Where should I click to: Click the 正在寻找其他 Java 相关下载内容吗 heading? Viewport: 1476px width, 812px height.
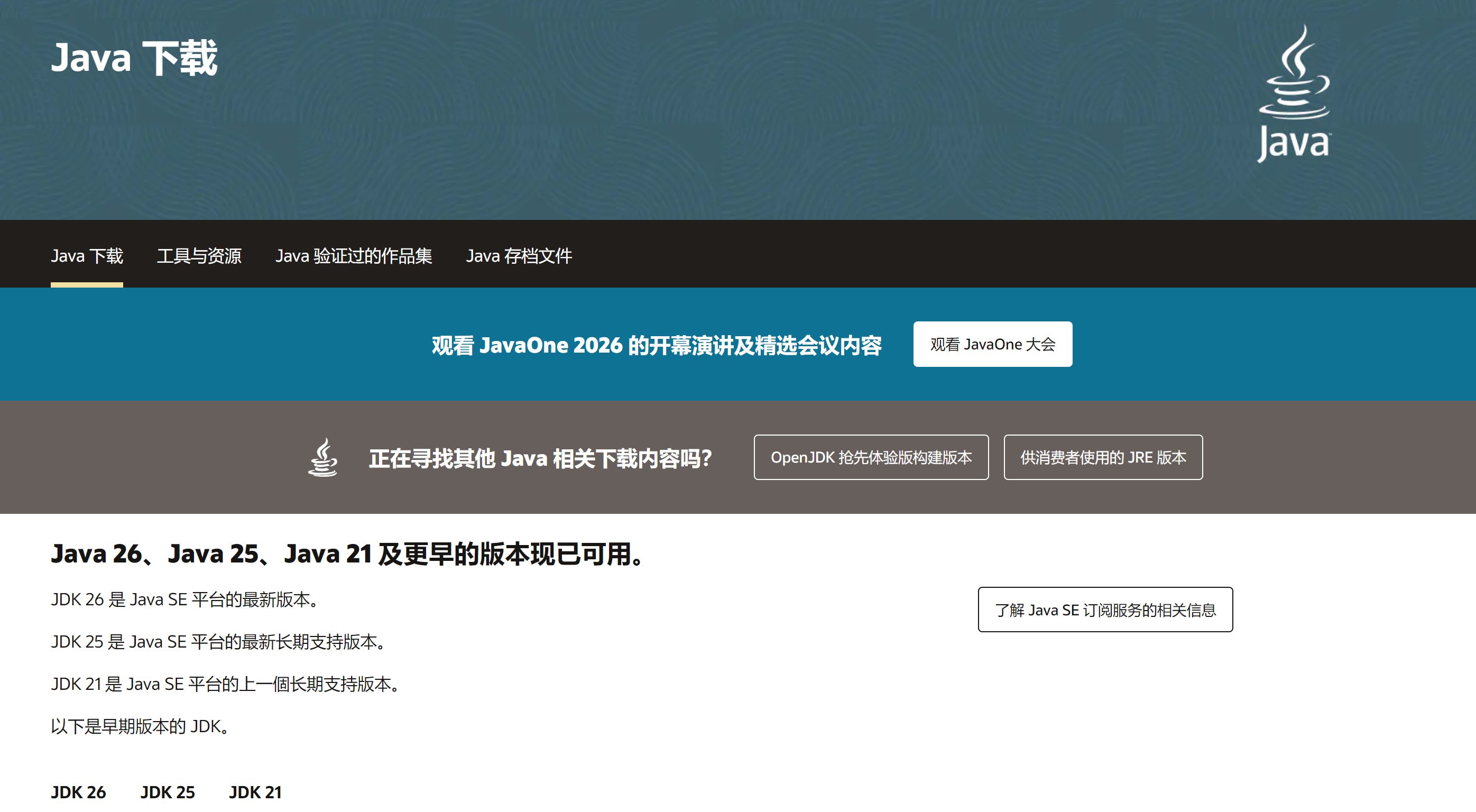click(x=540, y=458)
